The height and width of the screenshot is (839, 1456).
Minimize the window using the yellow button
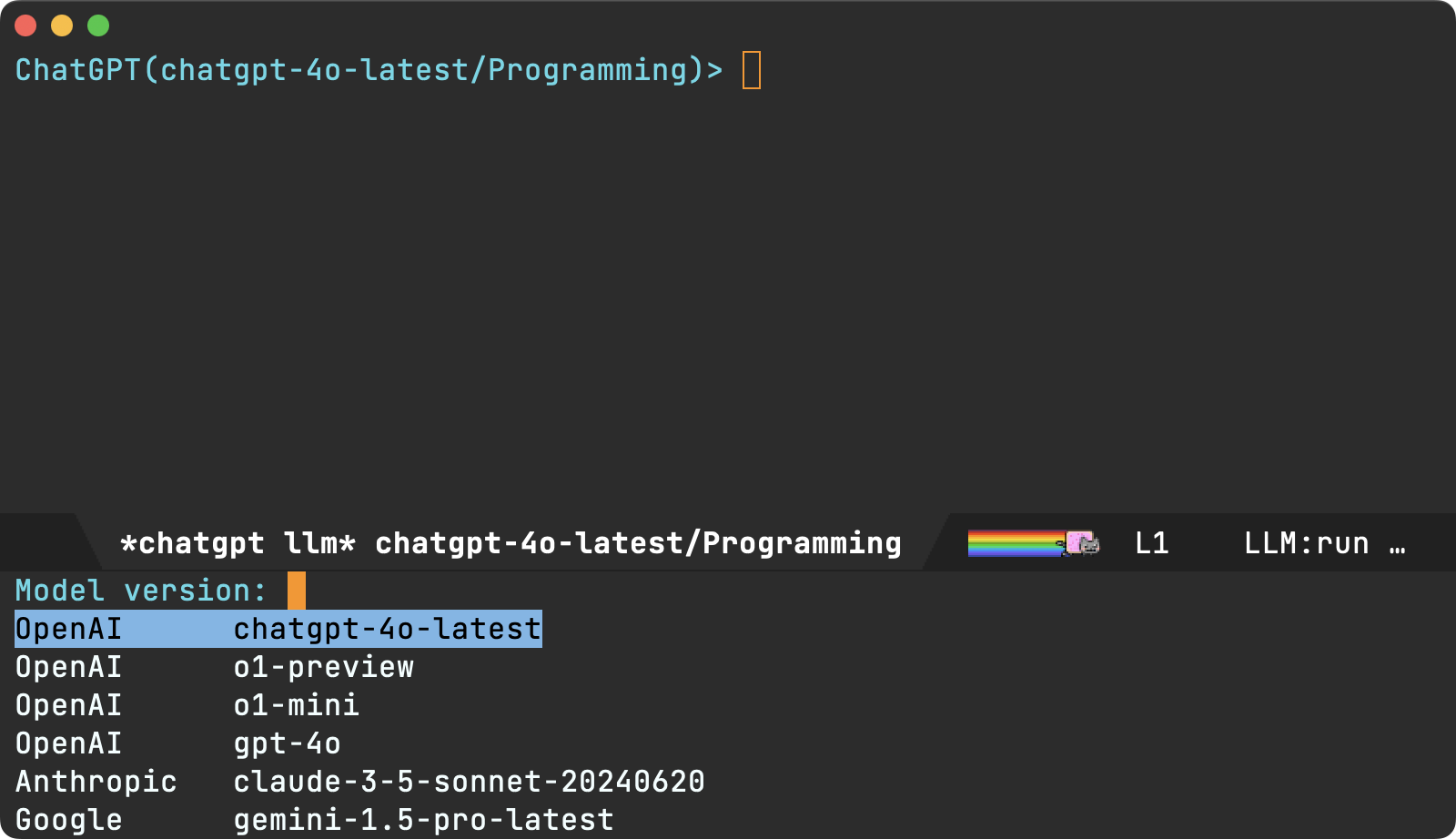(62, 25)
